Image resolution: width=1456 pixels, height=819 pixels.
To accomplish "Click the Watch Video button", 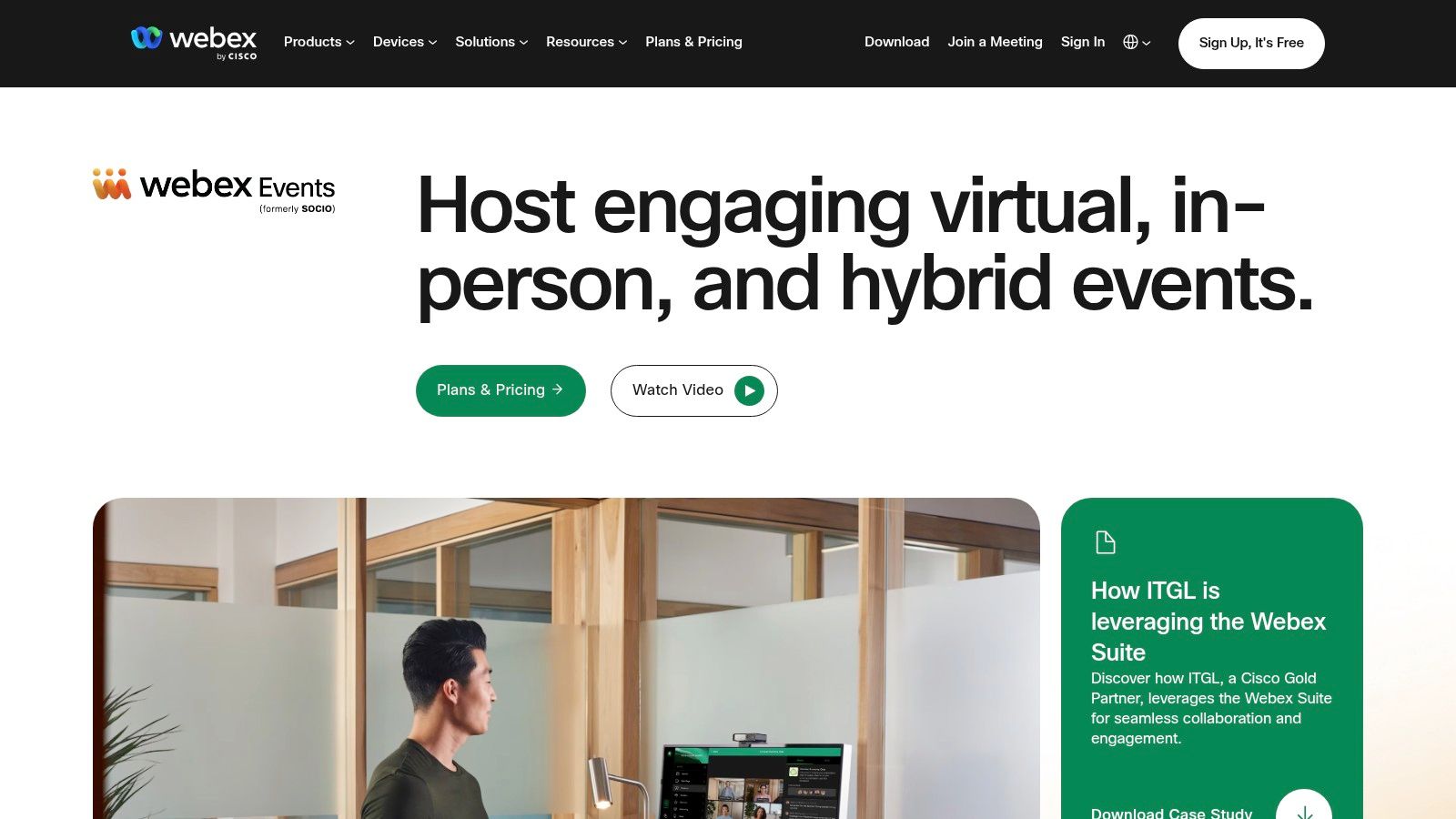I will coord(693,390).
